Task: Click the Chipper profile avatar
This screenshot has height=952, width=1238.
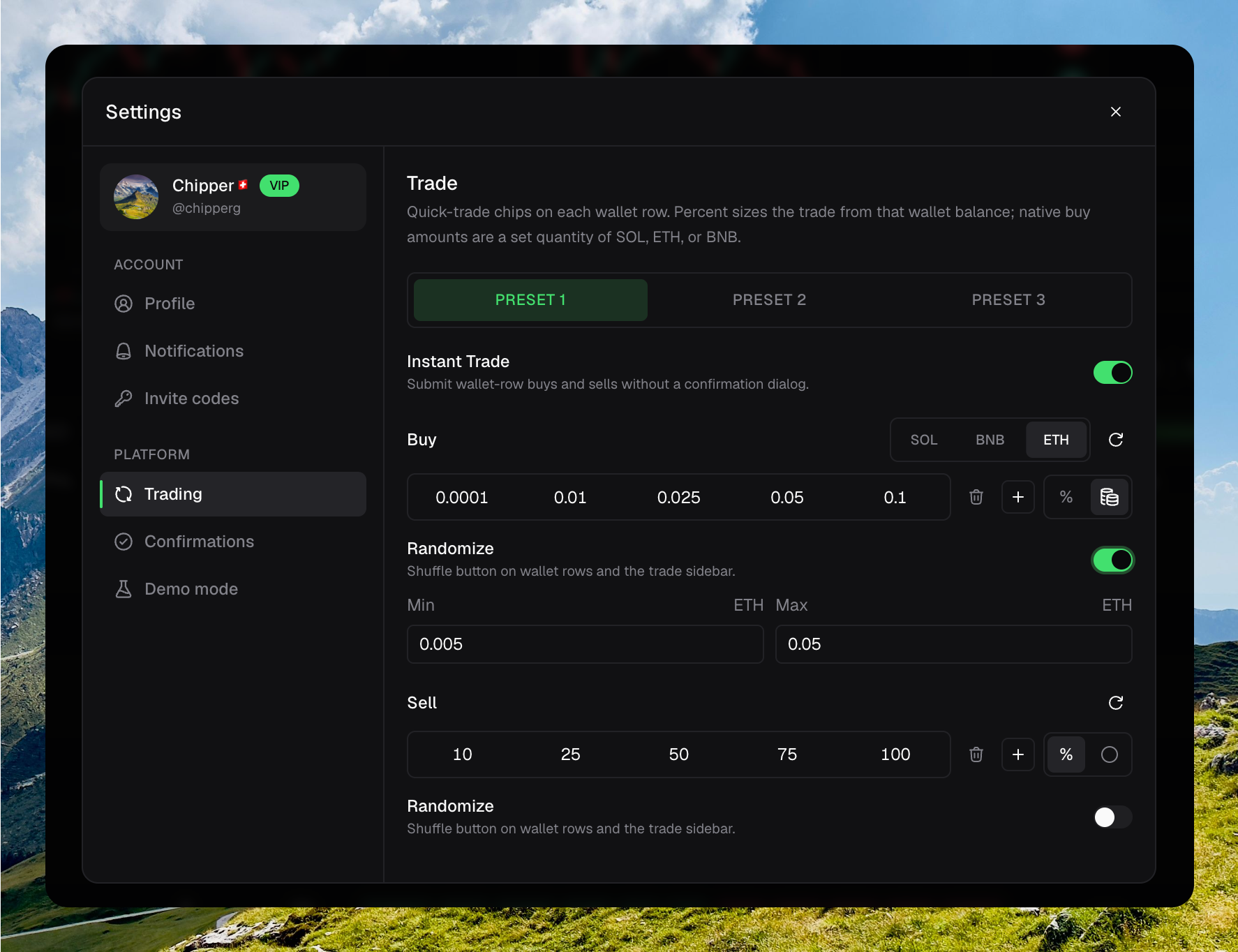Action: [x=136, y=197]
